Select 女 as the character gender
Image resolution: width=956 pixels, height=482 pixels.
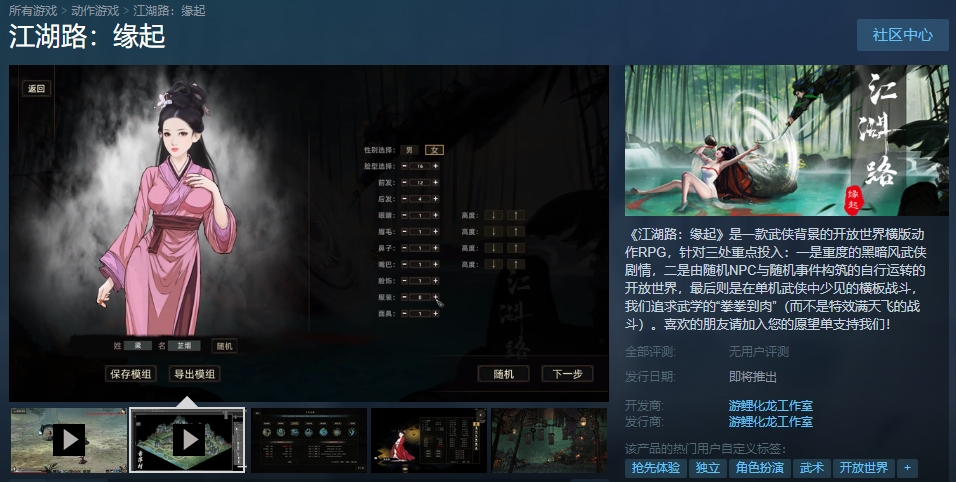click(x=435, y=150)
